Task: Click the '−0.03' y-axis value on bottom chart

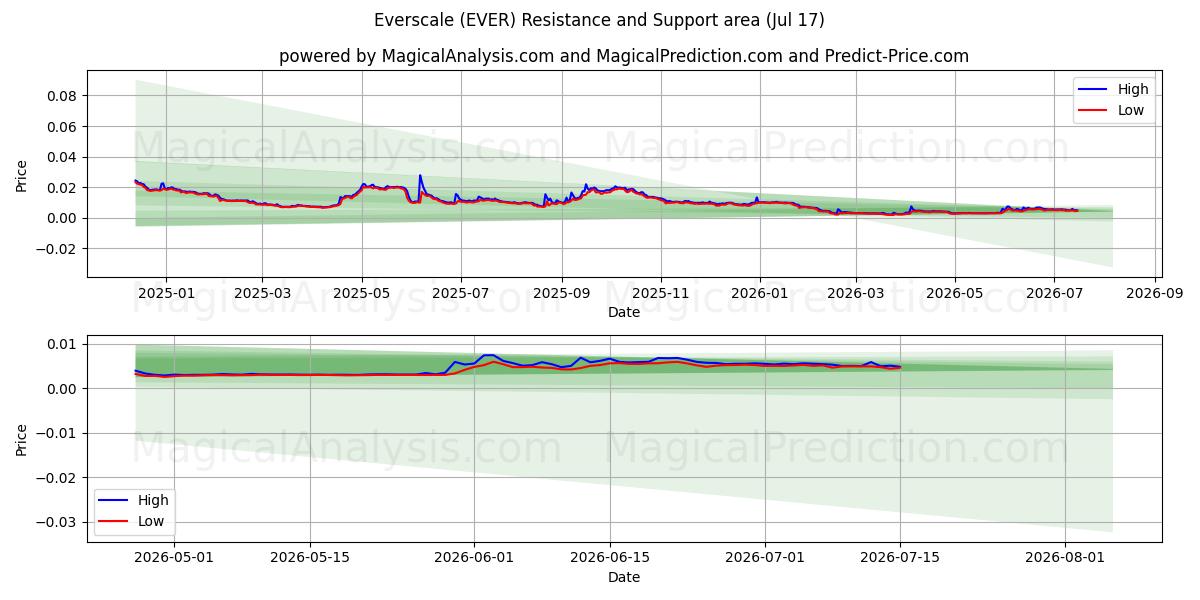Action: click(58, 522)
